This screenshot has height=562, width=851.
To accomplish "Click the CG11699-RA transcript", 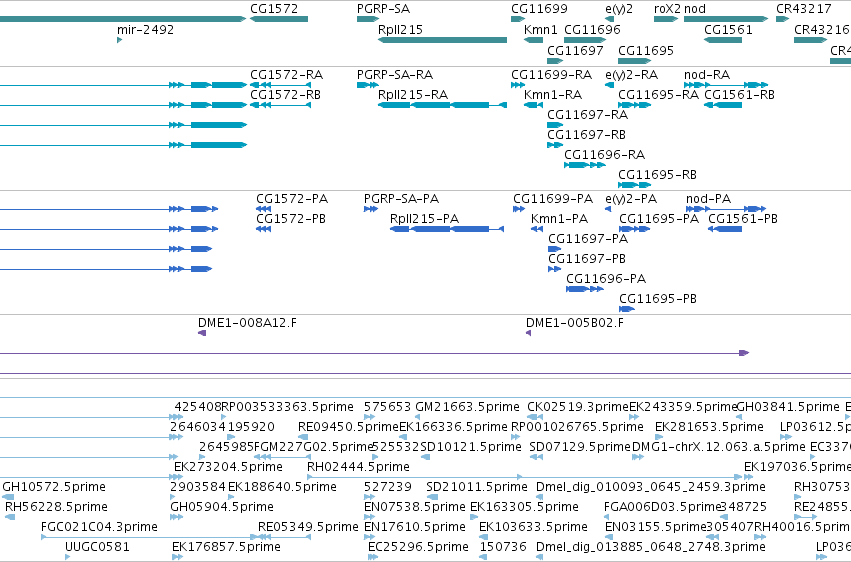I will pos(518,85).
